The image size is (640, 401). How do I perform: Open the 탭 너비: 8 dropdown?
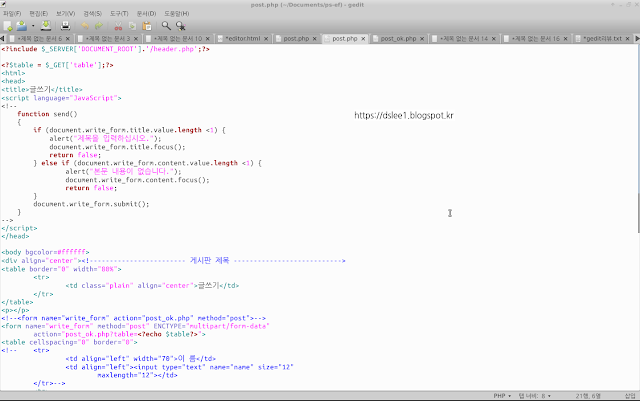pyautogui.click(x=535, y=396)
